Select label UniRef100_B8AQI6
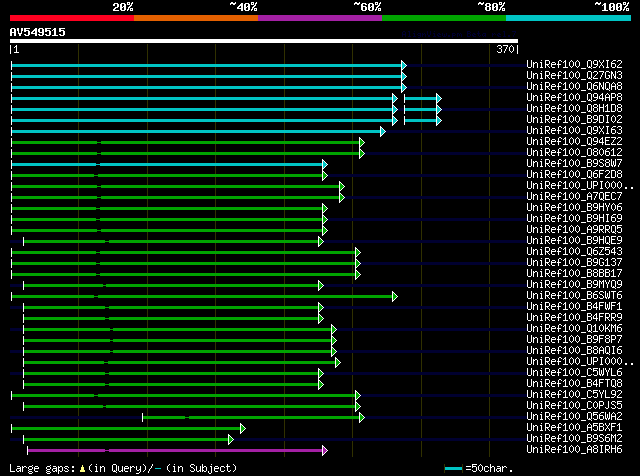Screen dimensions: 640x476 (x=574, y=351)
